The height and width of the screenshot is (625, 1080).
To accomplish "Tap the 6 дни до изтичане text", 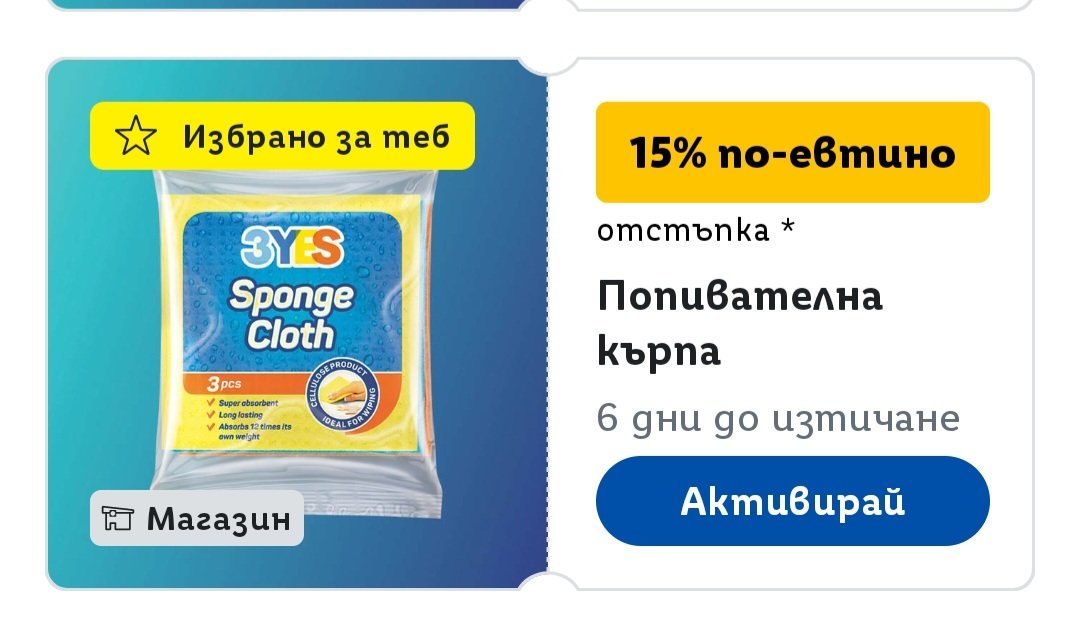I will (778, 418).
